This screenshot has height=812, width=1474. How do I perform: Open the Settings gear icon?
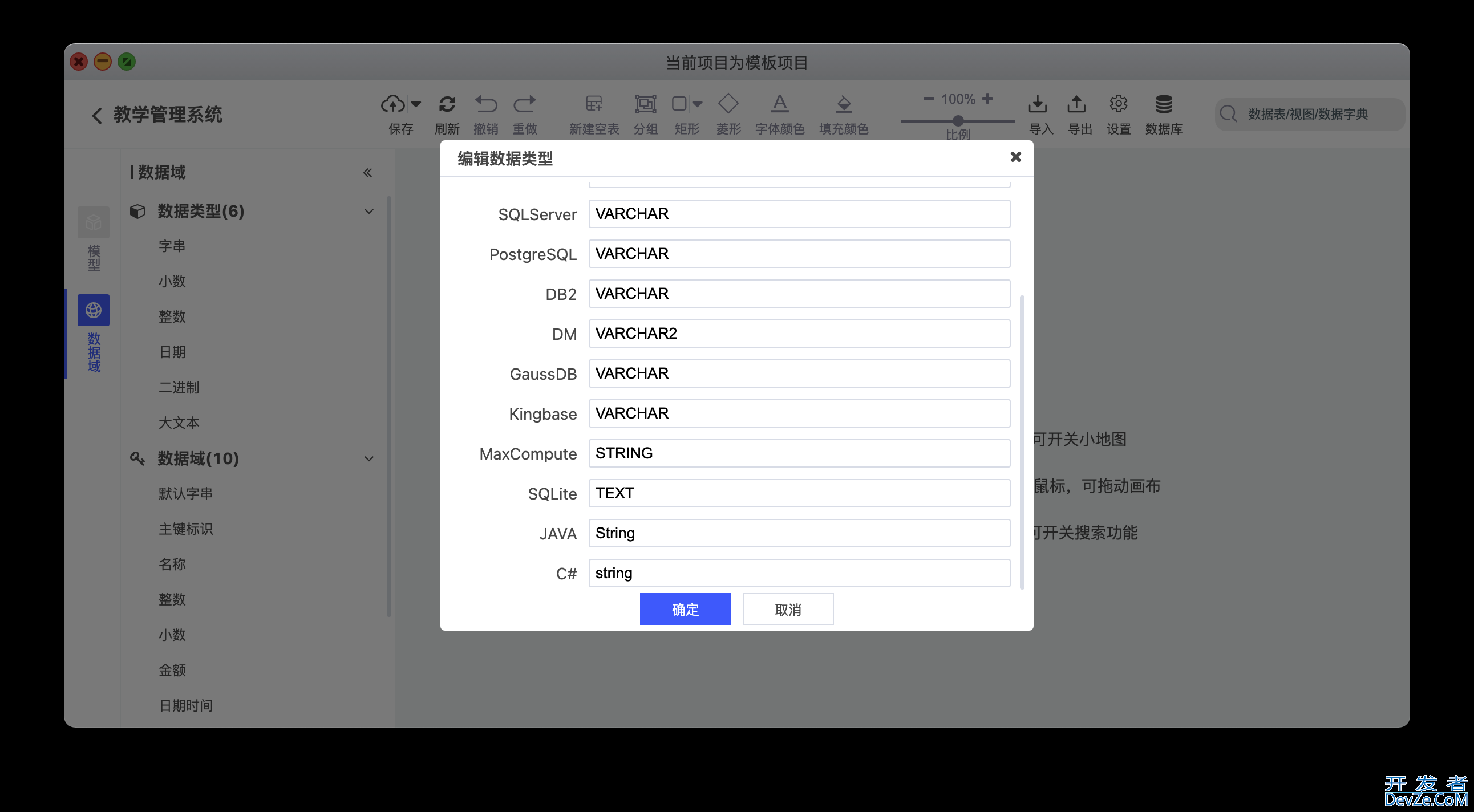[x=1118, y=104]
